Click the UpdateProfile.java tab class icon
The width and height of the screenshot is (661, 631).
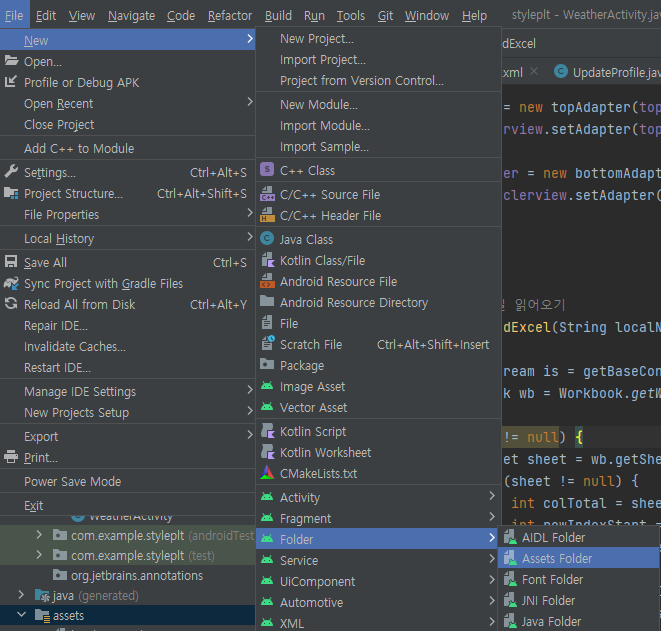click(561, 72)
